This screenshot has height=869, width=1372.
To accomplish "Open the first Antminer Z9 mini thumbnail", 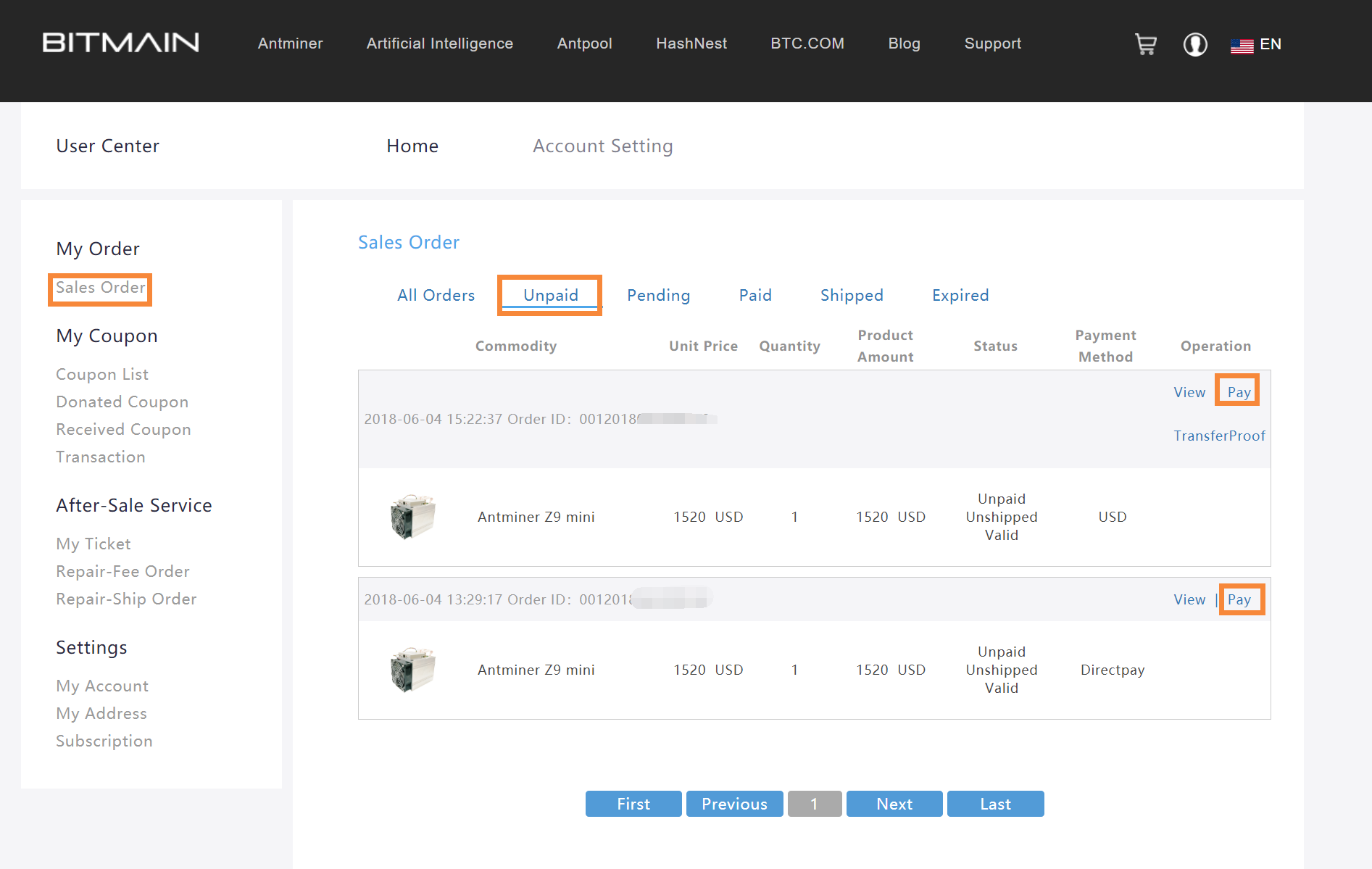I will point(413,517).
